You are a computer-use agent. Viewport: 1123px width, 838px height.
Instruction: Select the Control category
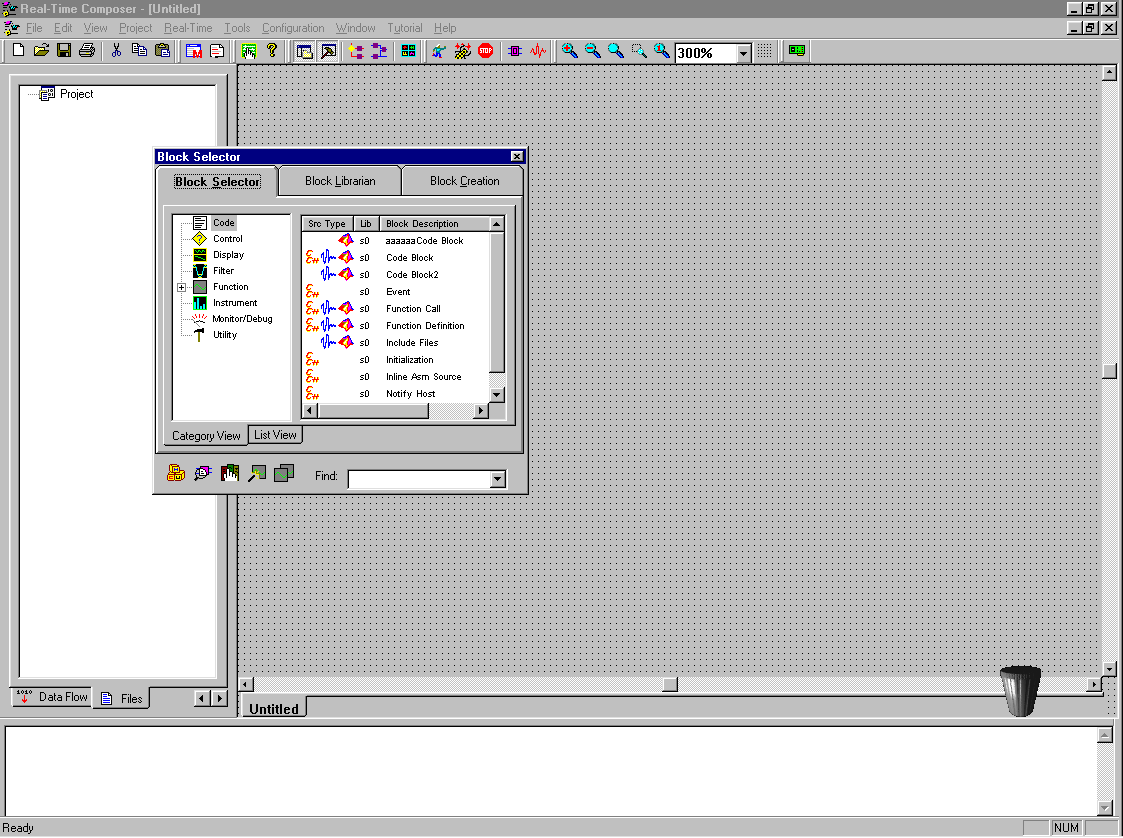click(228, 239)
